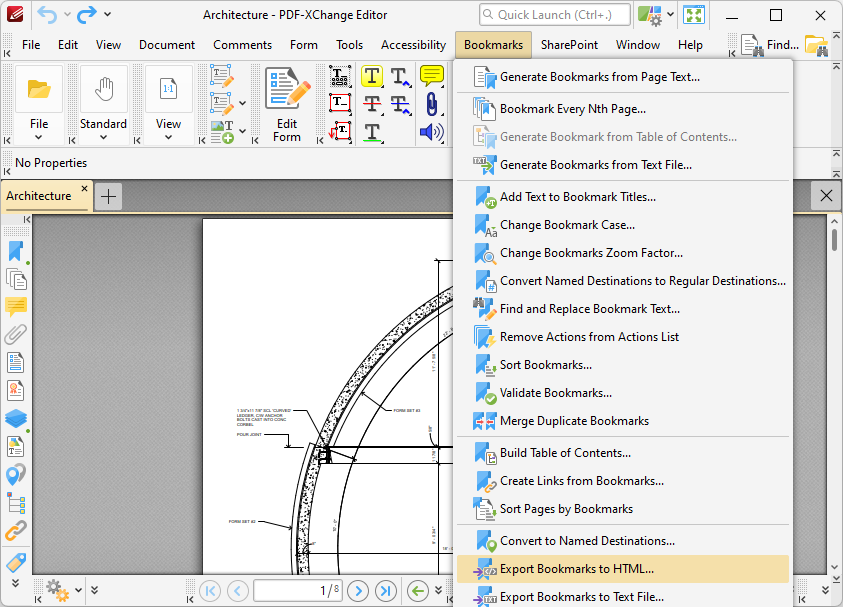The width and height of the screenshot is (843, 607).
Task: Open the Bookmarks pane from the sidebar
Action: 16,251
